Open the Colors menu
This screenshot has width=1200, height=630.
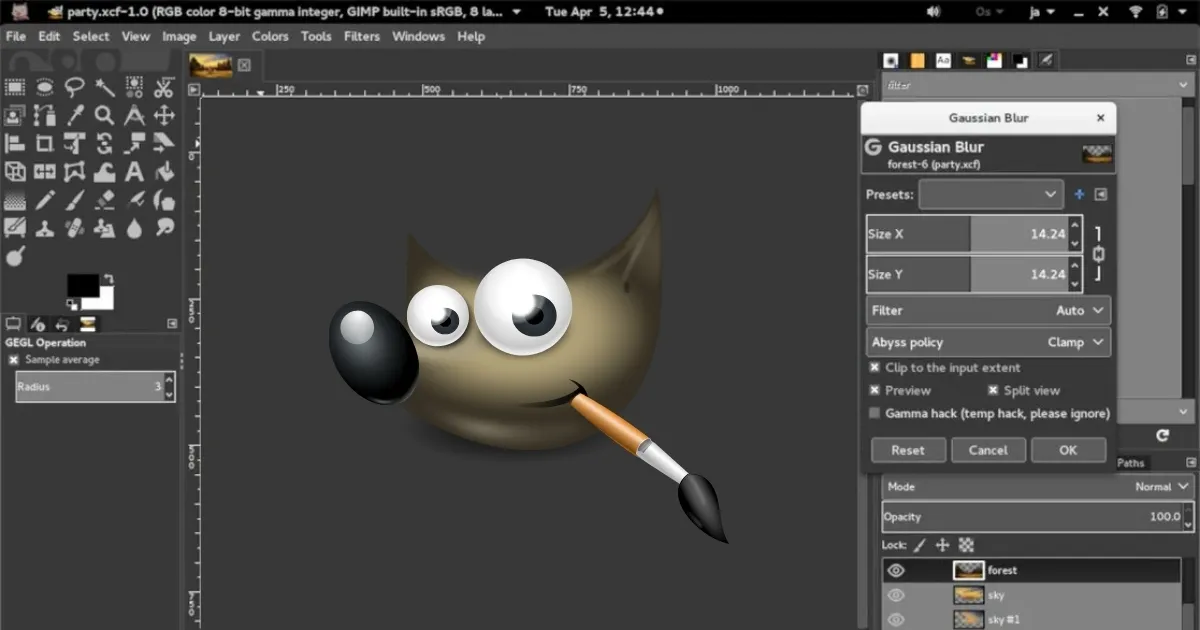[x=270, y=36]
